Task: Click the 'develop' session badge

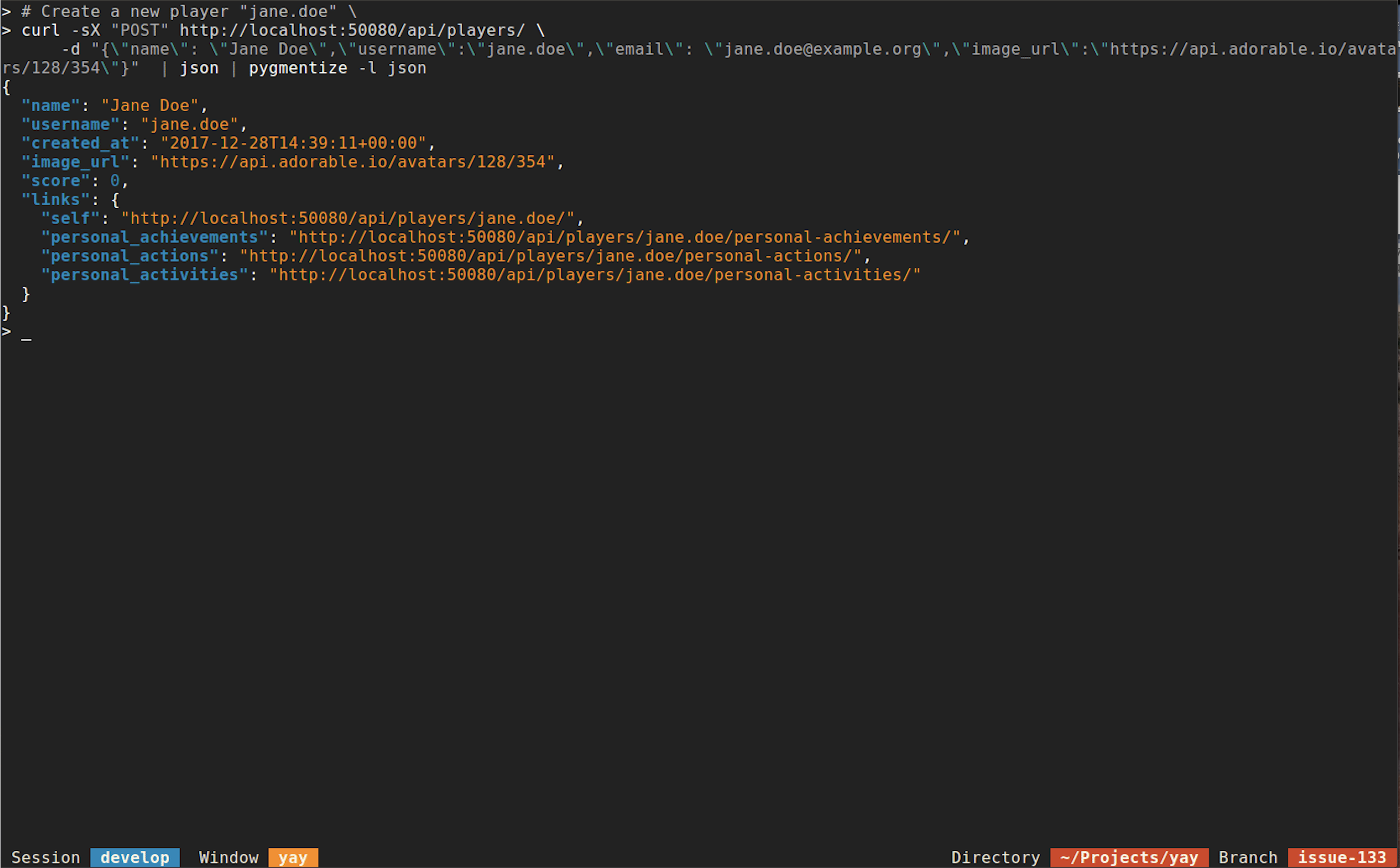Action: click(x=135, y=857)
